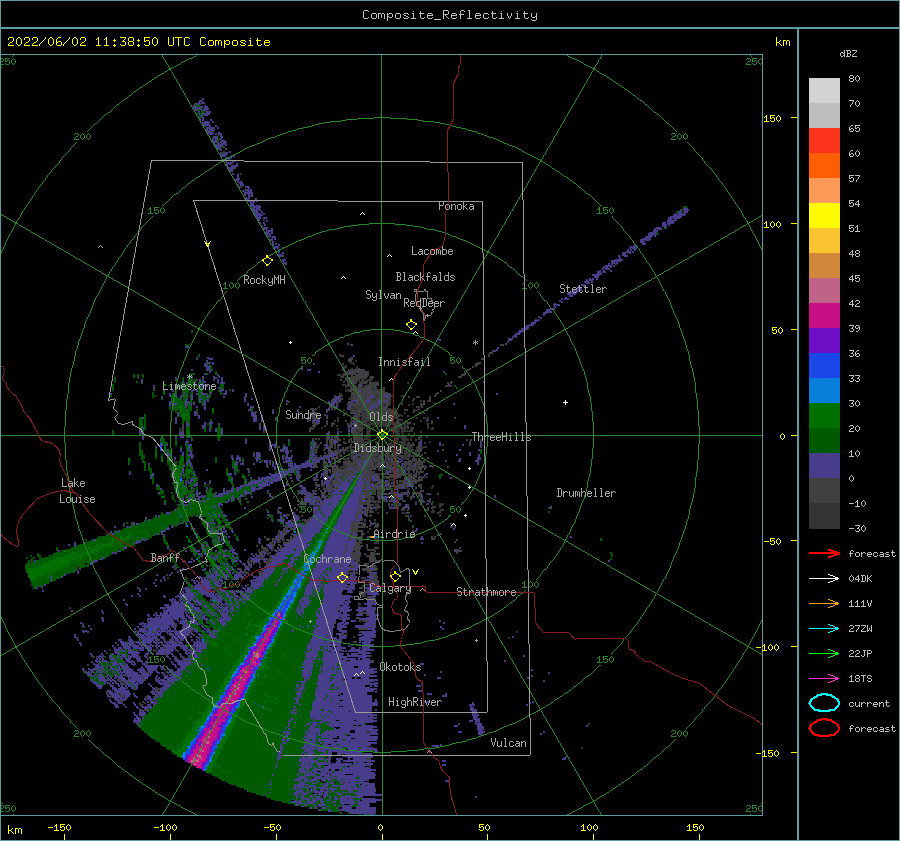
Task: Select the ThreeHills label
Action: click(x=501, y=437)
